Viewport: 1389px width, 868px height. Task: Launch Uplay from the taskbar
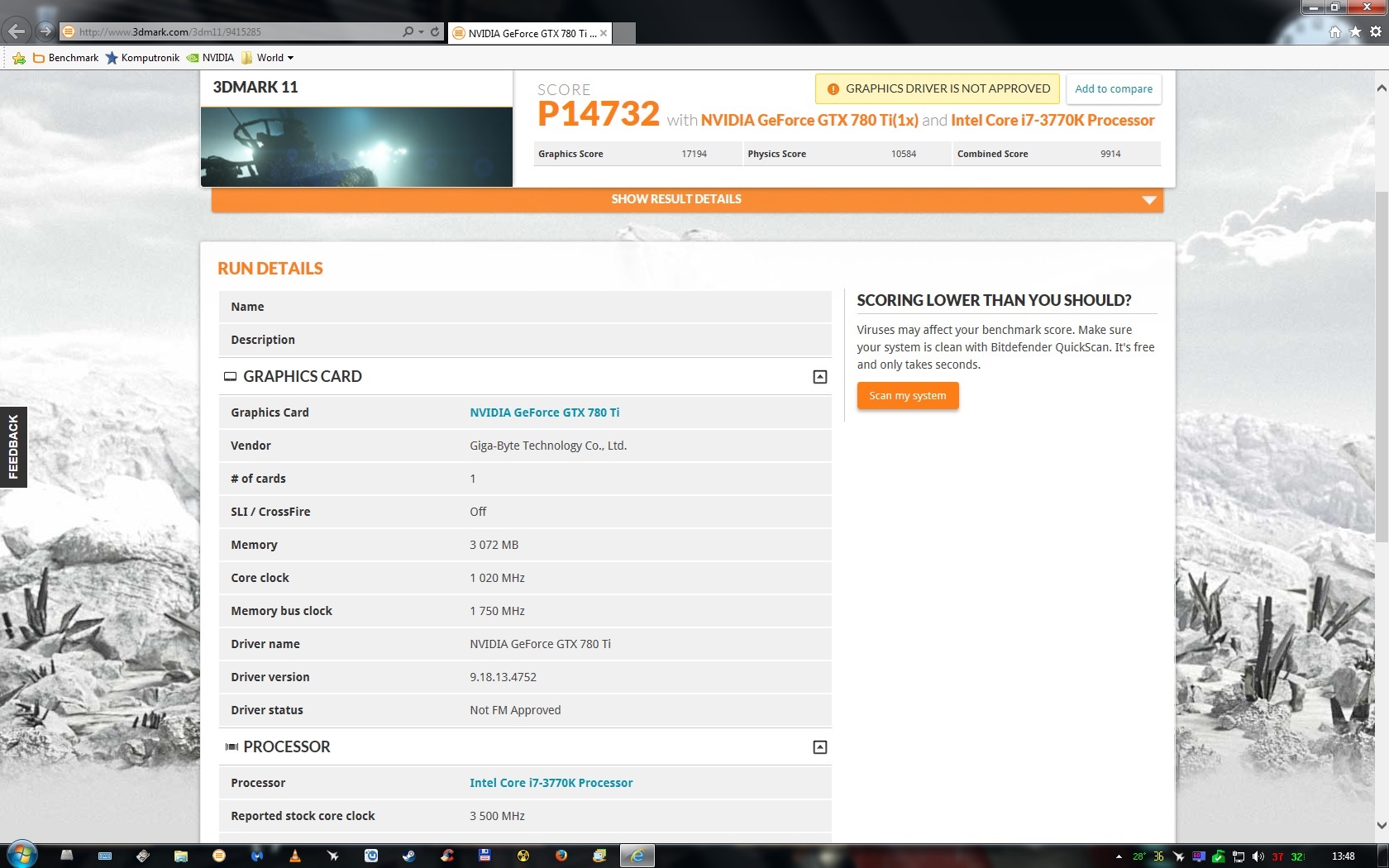tap(371, 856)
